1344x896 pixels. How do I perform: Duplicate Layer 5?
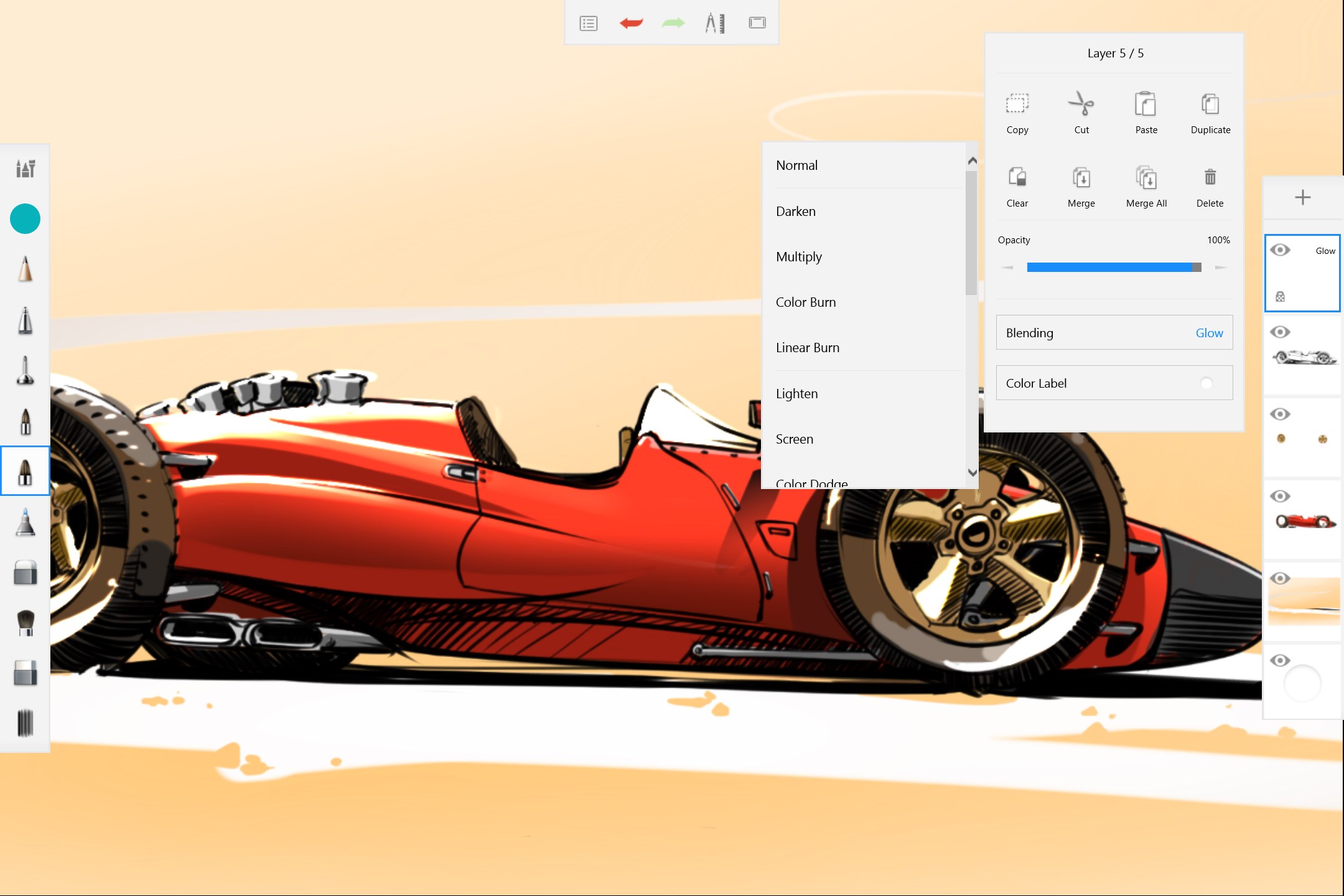[x=1210, y=112]
